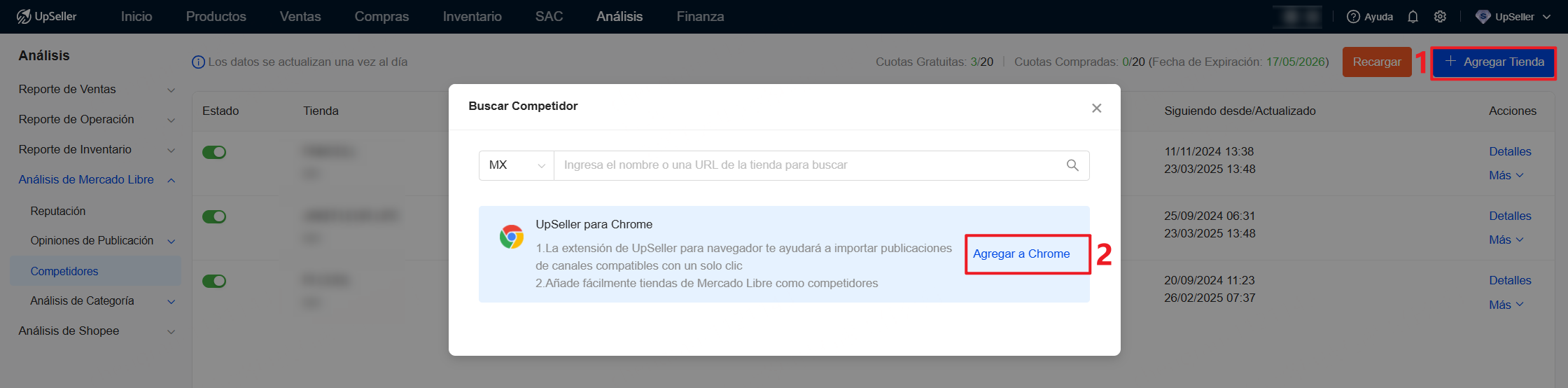Image resolution: width=1568 pixels, height=388 pixels.
Task: Open Productos menu
Action: (216, 16)
